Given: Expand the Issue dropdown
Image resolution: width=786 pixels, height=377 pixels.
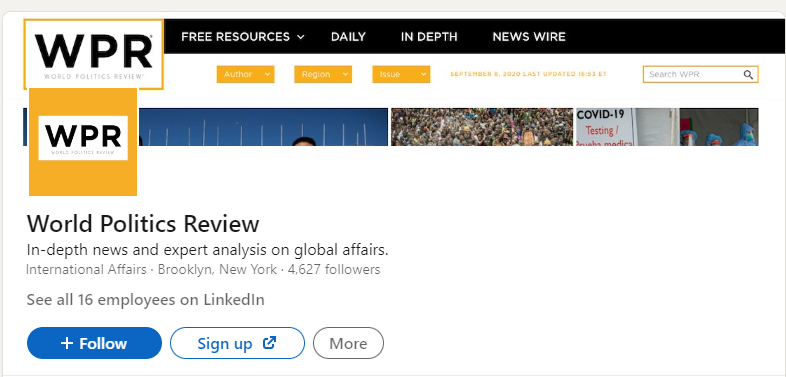Looking at the screenshot, I should 401,74.
